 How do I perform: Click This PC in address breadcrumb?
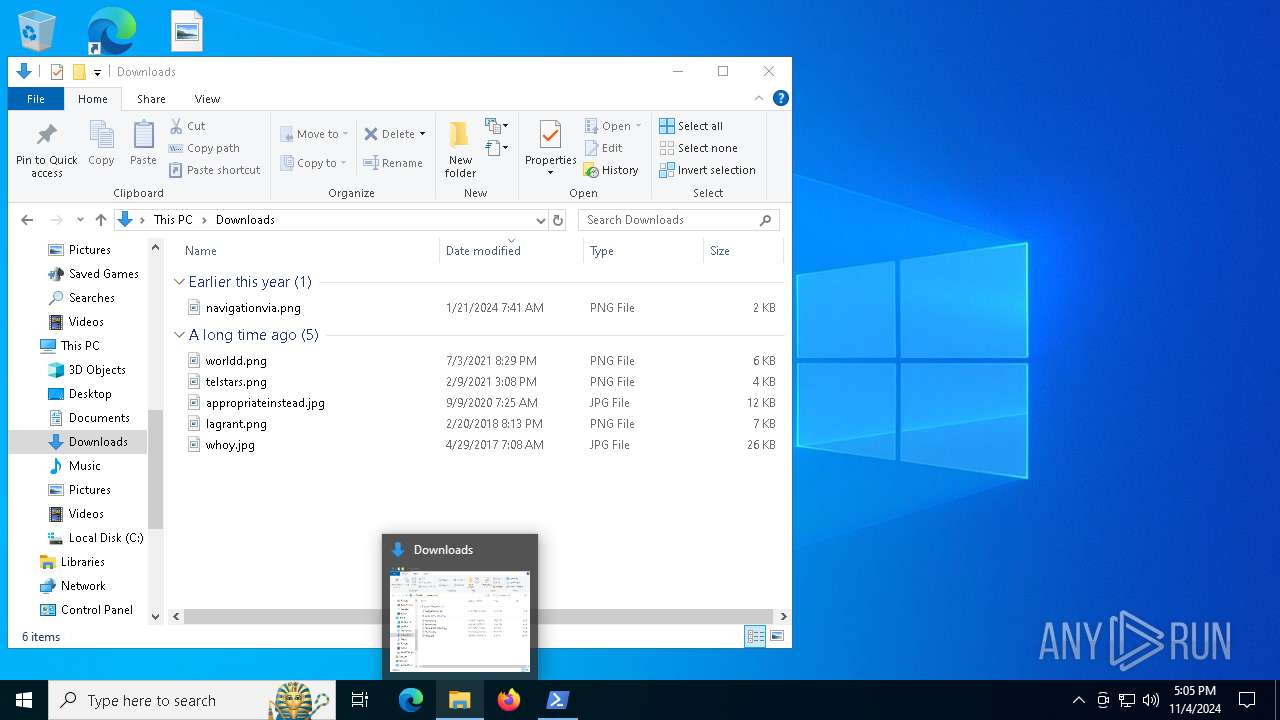coord(172,220)
